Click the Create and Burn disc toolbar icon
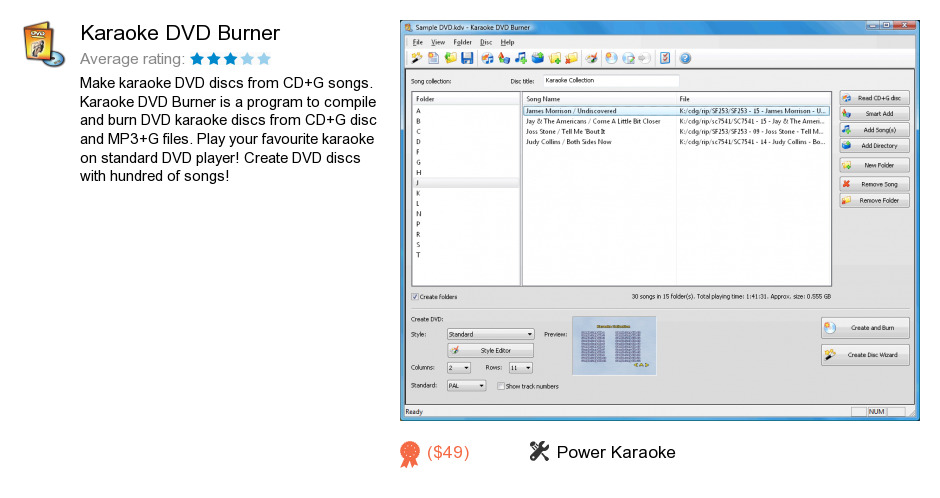940x498 pixels. [611, 58]
